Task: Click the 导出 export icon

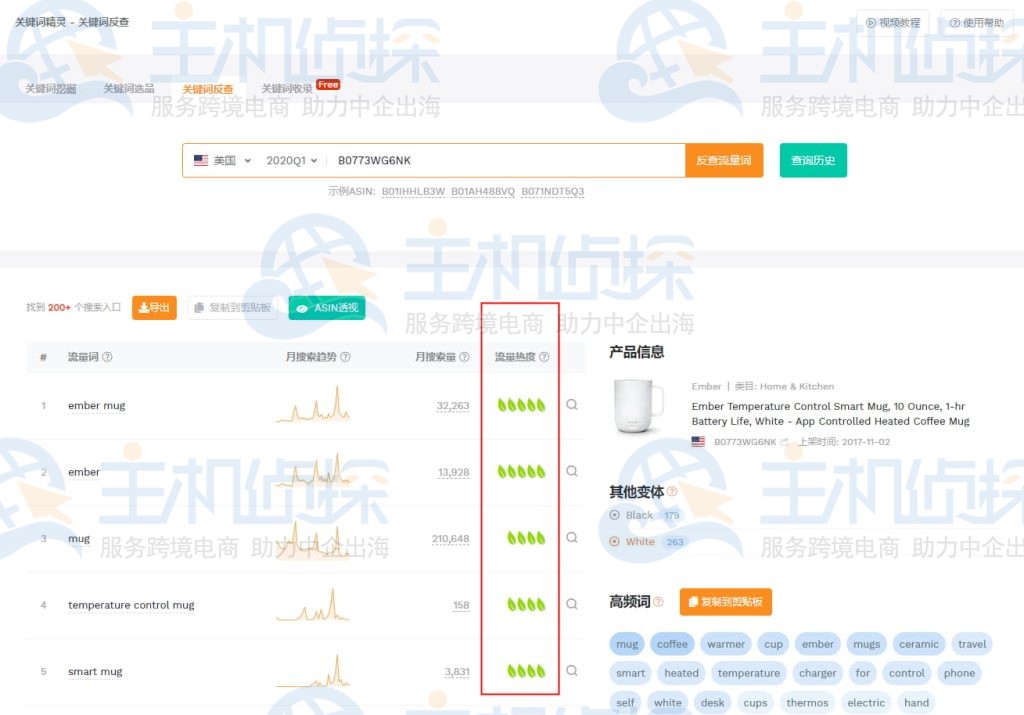Action: click(x=146, y=308)
